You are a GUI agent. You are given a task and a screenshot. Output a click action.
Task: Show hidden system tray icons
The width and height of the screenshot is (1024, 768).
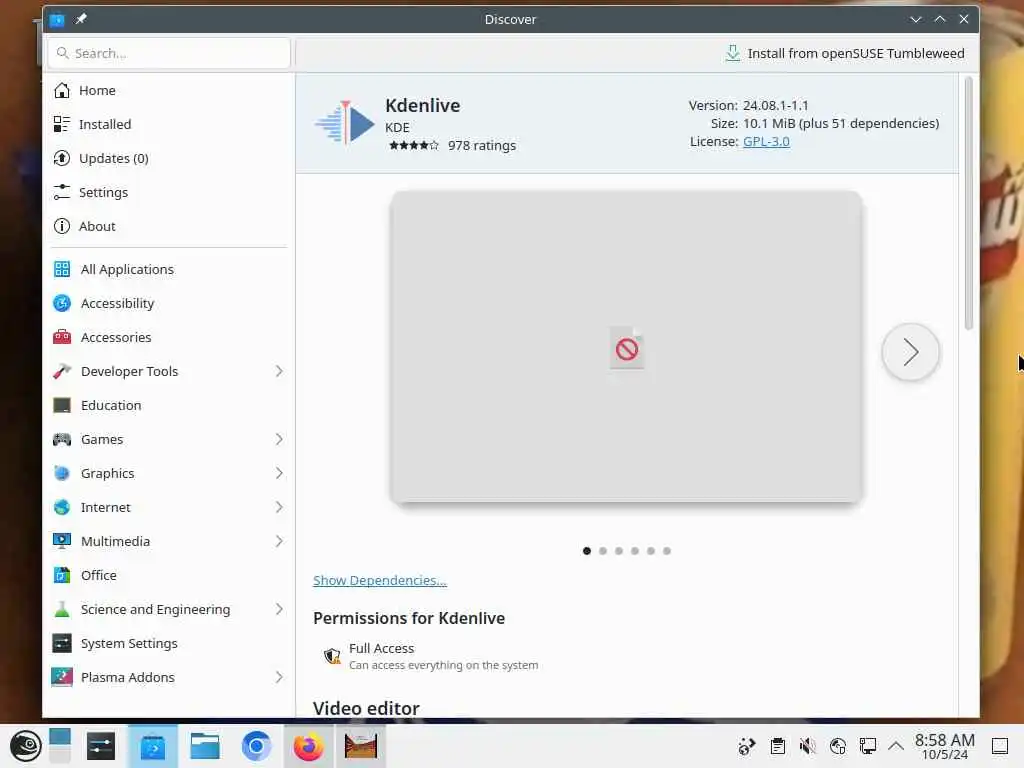[x=896, y=746]
